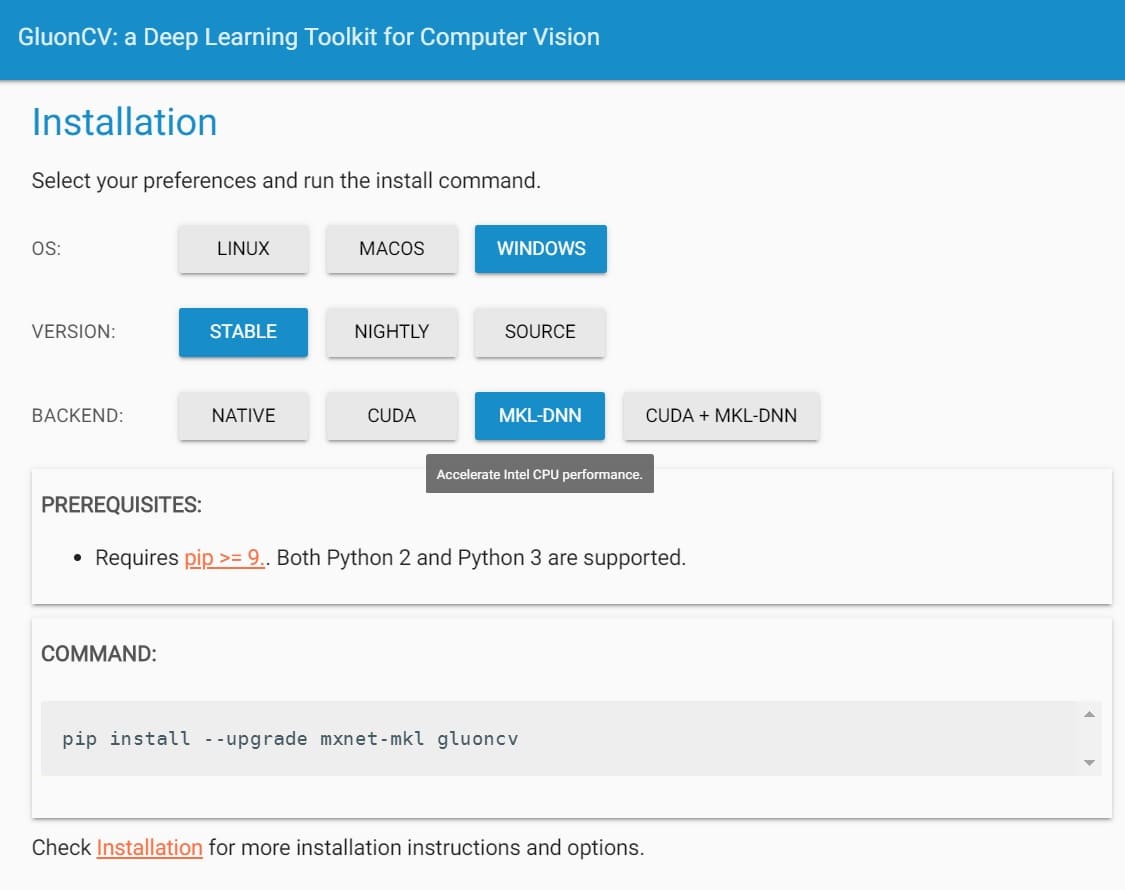Click the PREREQUISITES section header
Image resolution: width=1125 pixels, height=890 pixels.
[121, 505]
